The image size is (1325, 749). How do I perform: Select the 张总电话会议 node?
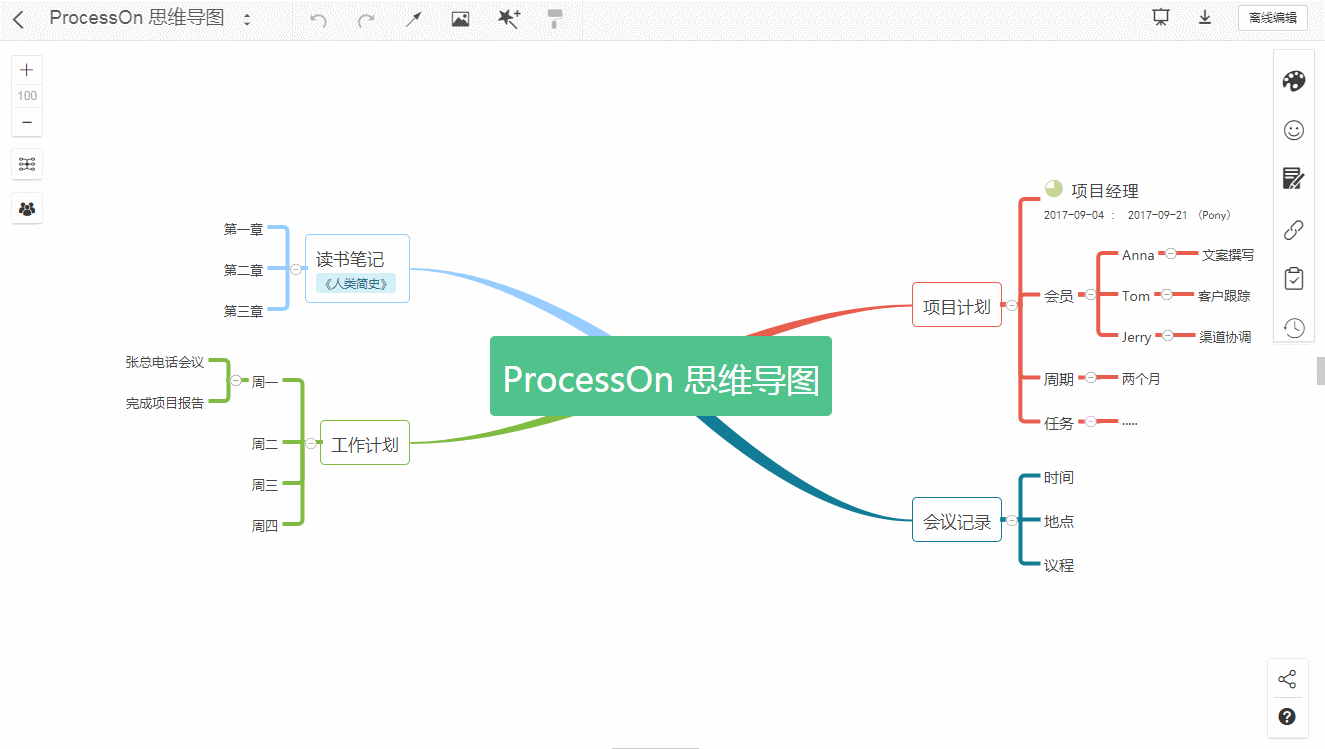tap(165, 362)
